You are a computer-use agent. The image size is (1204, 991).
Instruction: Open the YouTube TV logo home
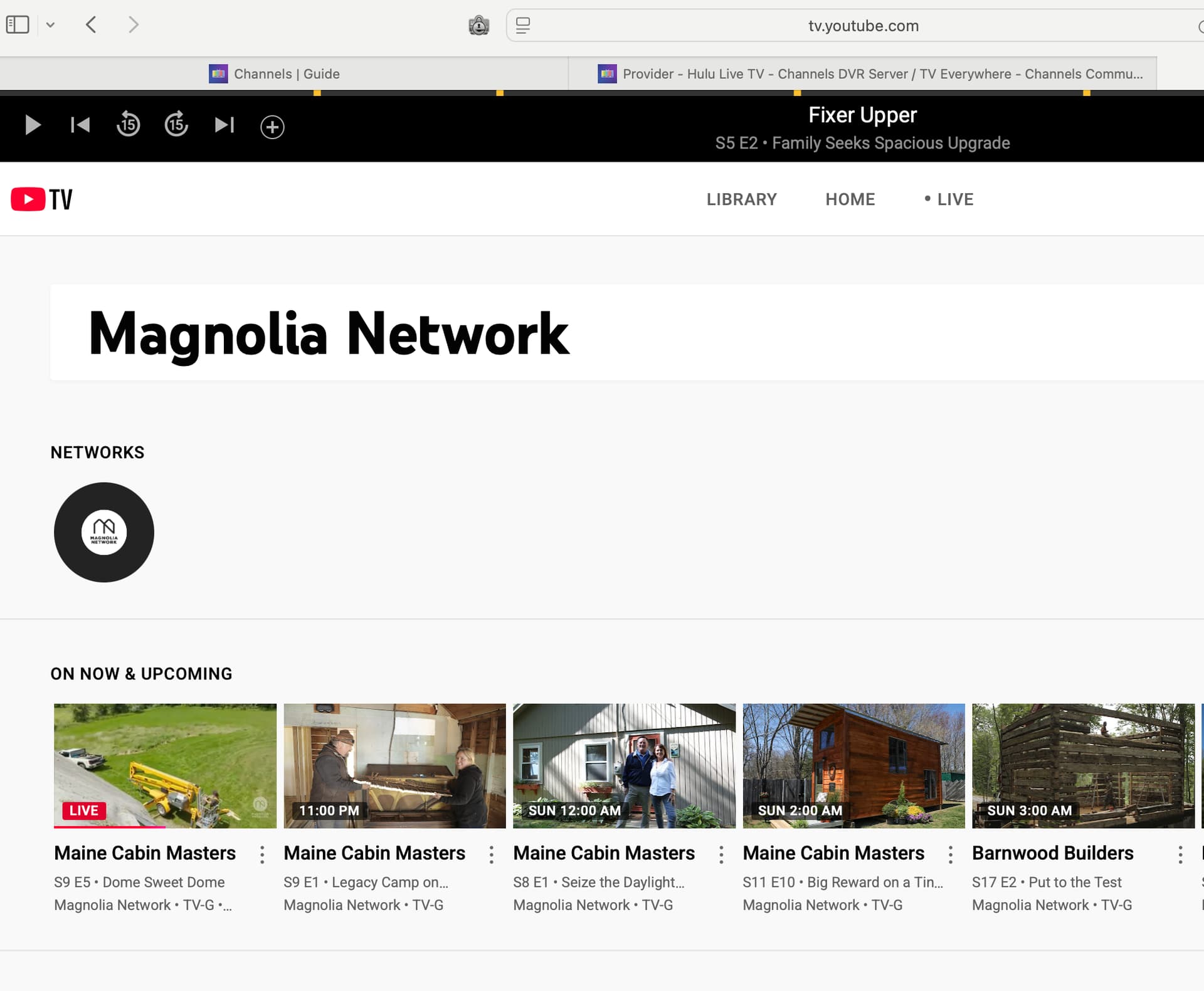pyautogui.click(x=42, y=199)
